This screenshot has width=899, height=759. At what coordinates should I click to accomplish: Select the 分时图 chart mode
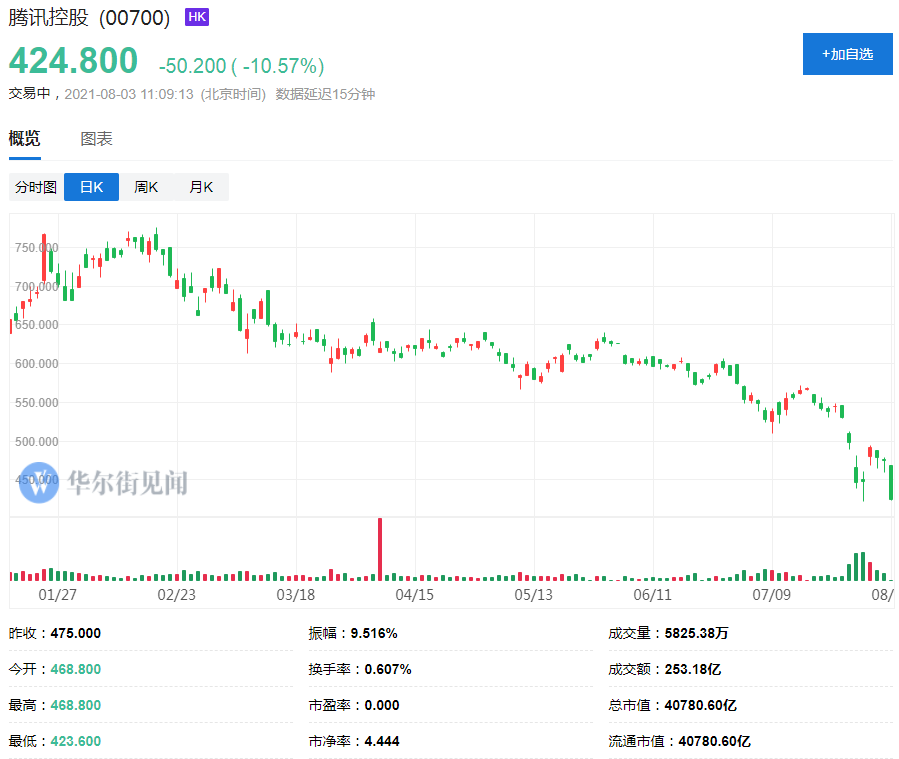pos(36,187)
